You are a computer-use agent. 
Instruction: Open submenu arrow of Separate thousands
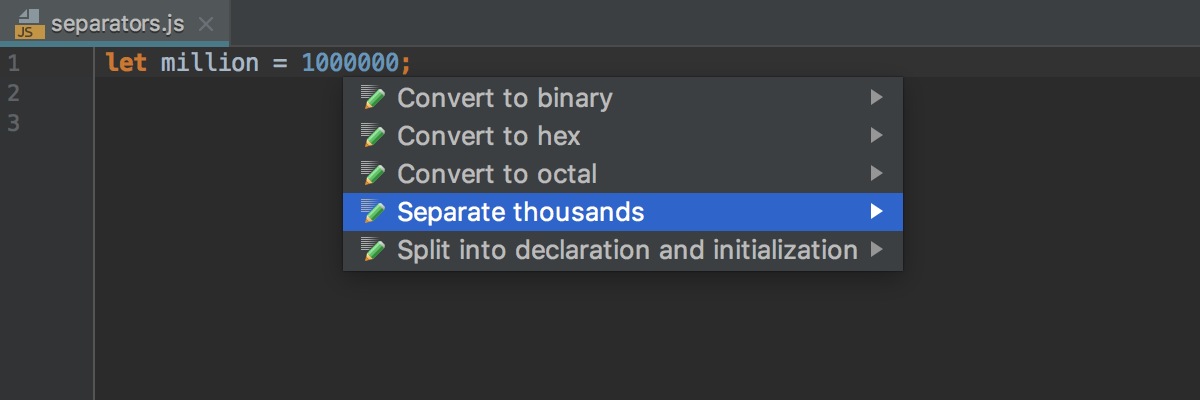876,211
